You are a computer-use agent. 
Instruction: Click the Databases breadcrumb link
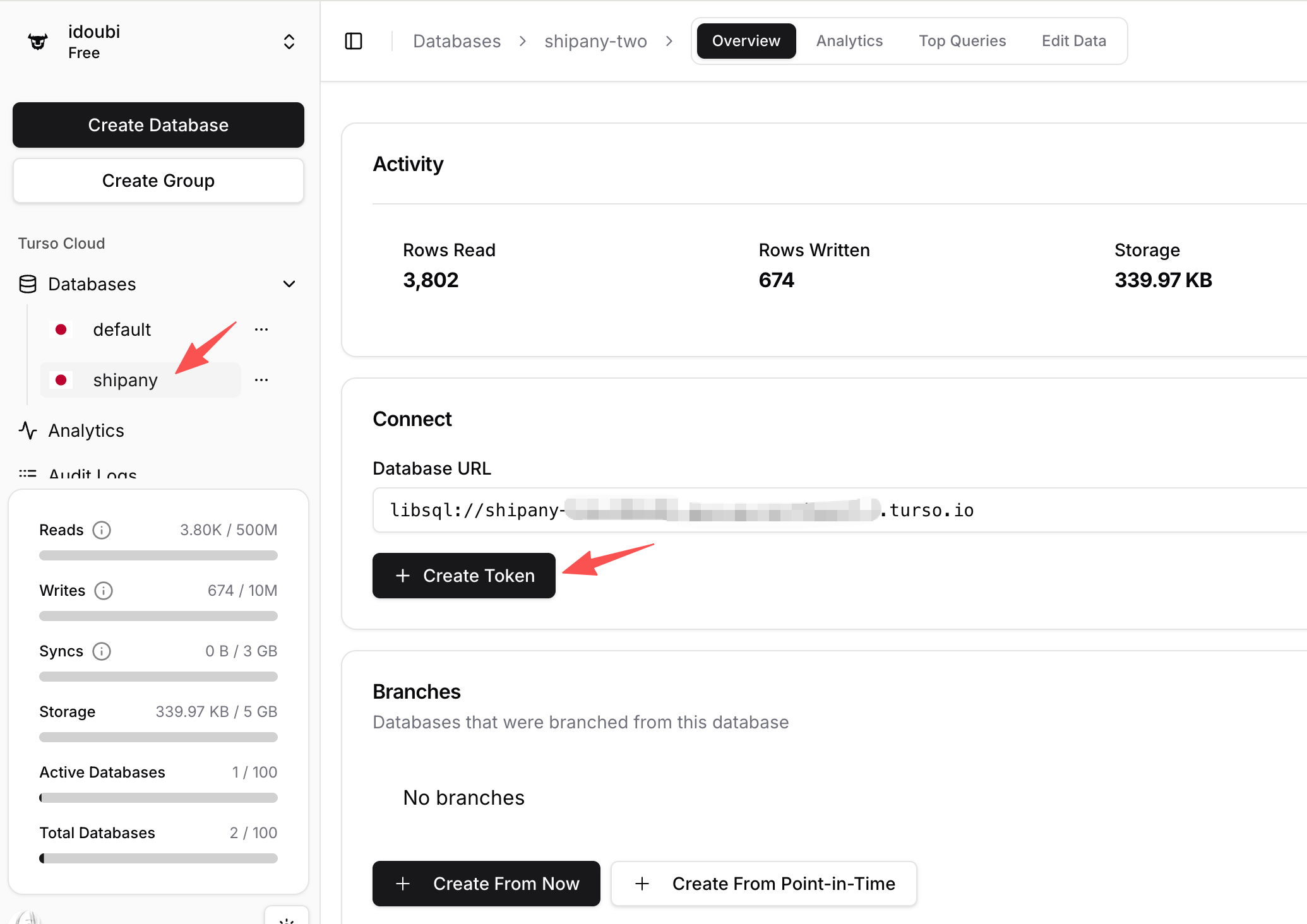click(457, 41)
